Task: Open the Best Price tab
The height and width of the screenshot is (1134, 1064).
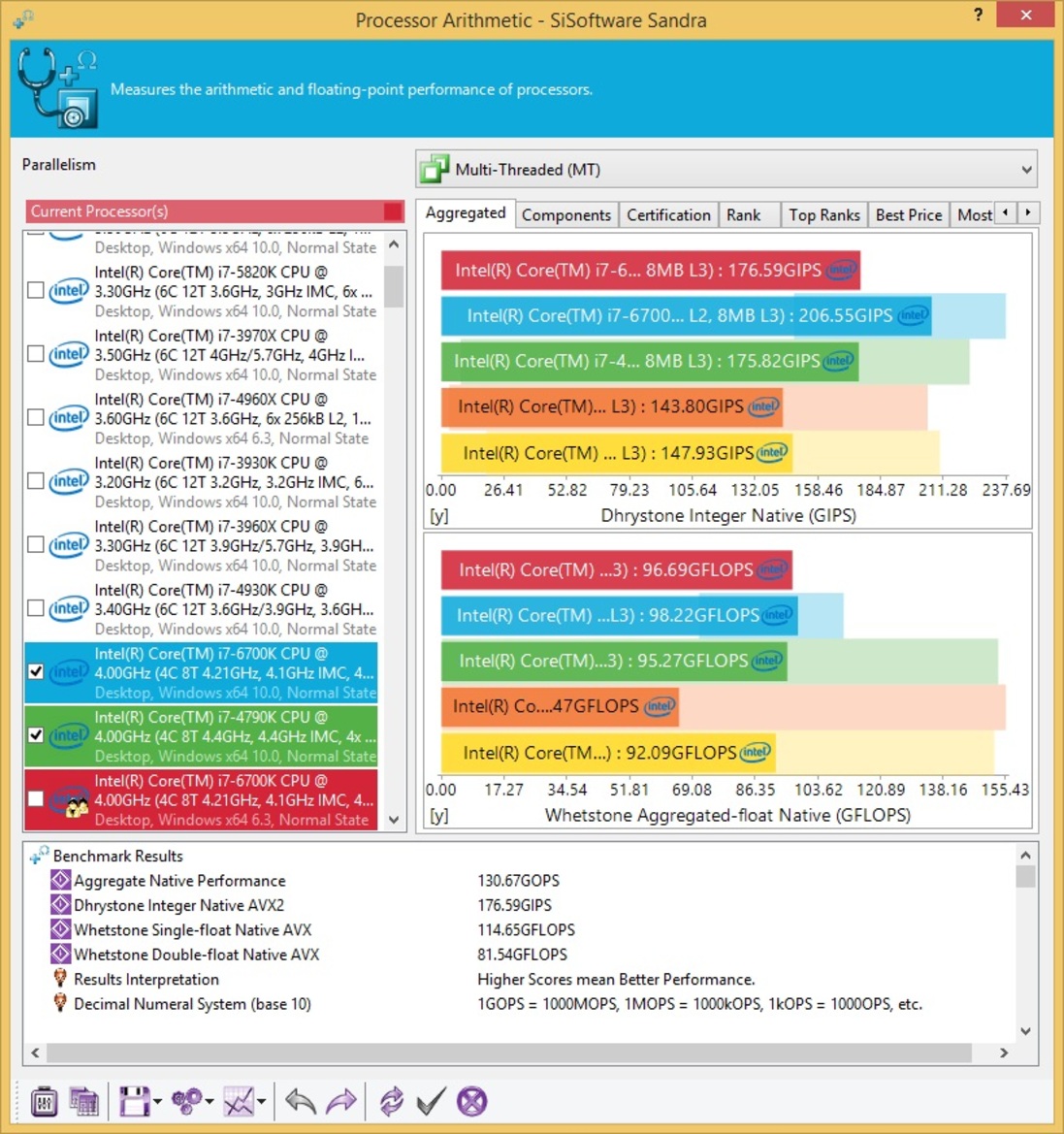Action: pos(909,214)
